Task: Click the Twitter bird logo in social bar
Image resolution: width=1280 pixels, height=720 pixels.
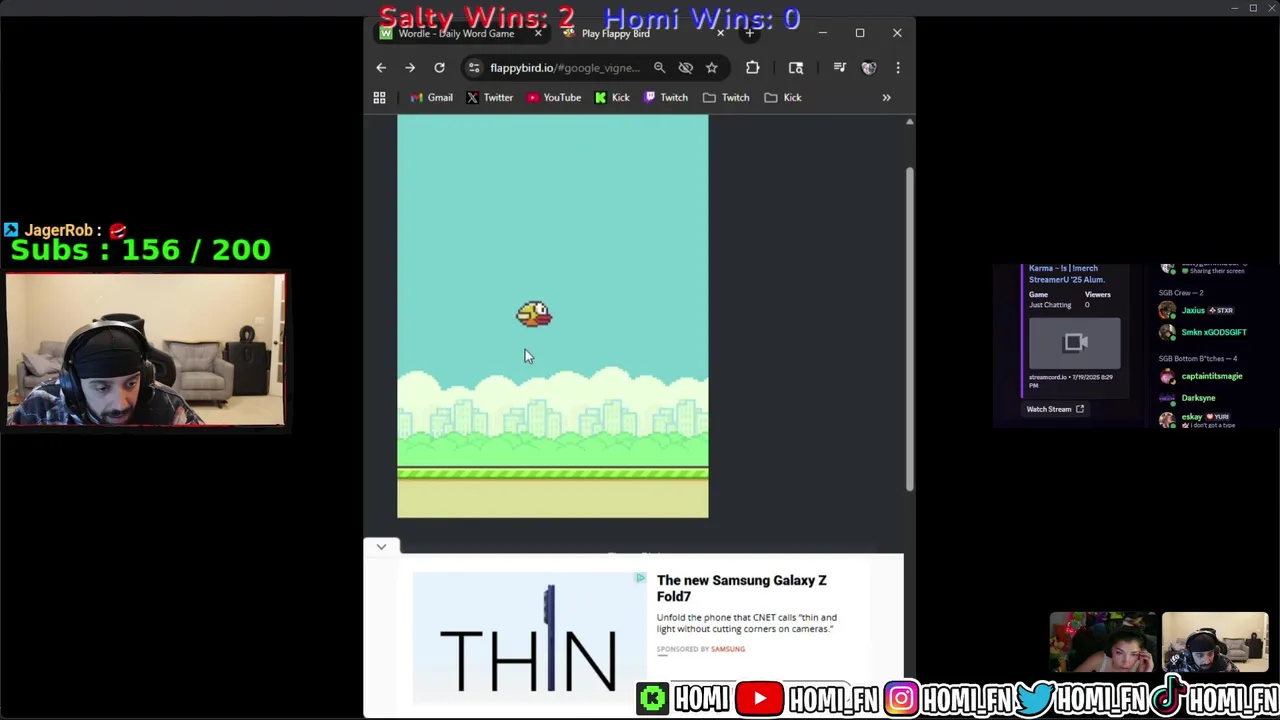Action: pos(1035,697)
